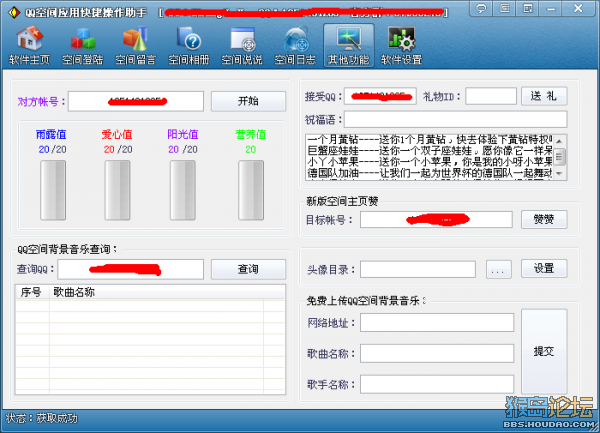The height and width of the screenshot is (433, 600).
Task: Click gift list scrollbar down arrow
Action: coord(559,174)
